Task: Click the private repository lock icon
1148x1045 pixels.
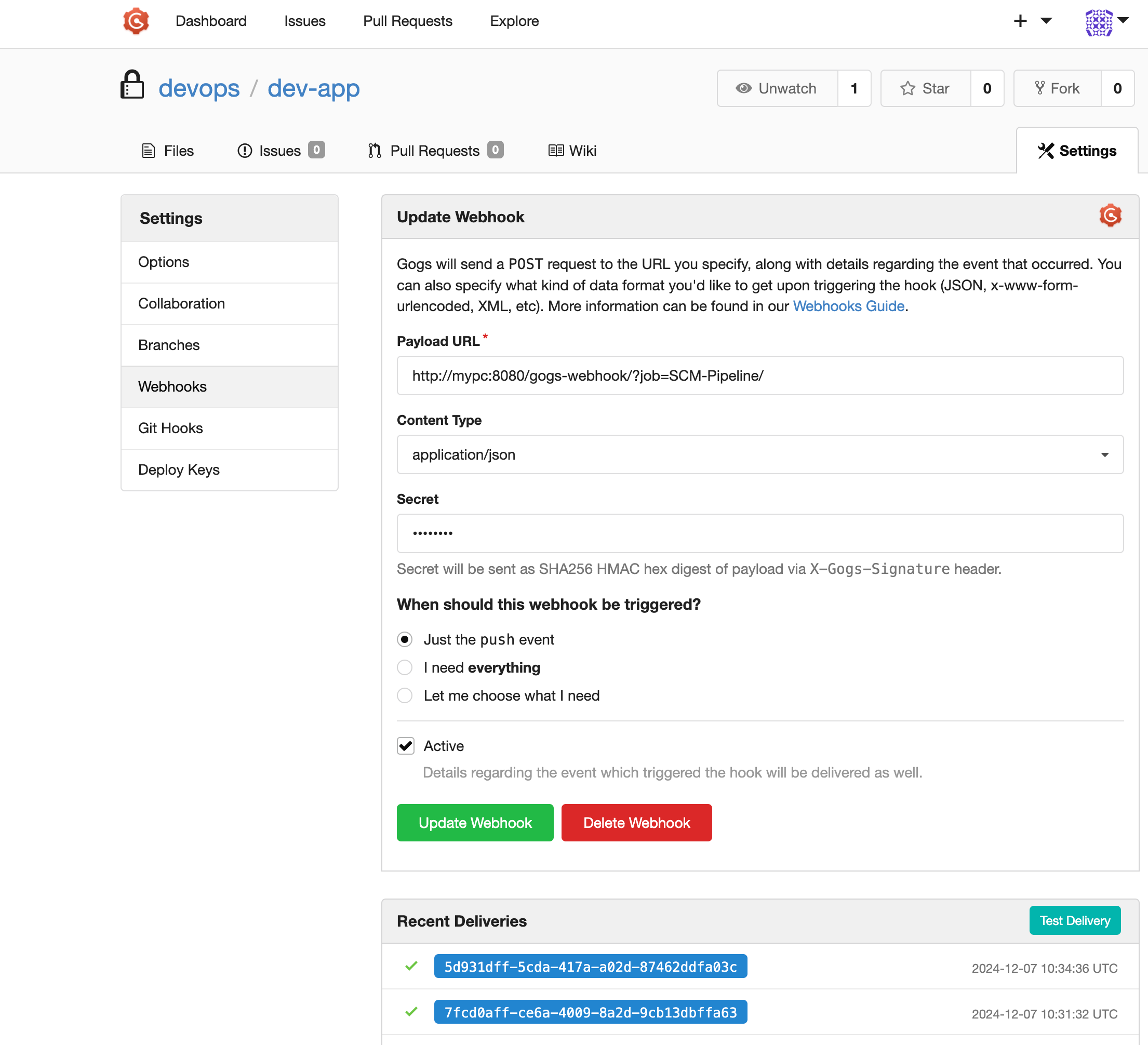Action: pyautogui.click(x=132, y=85)
